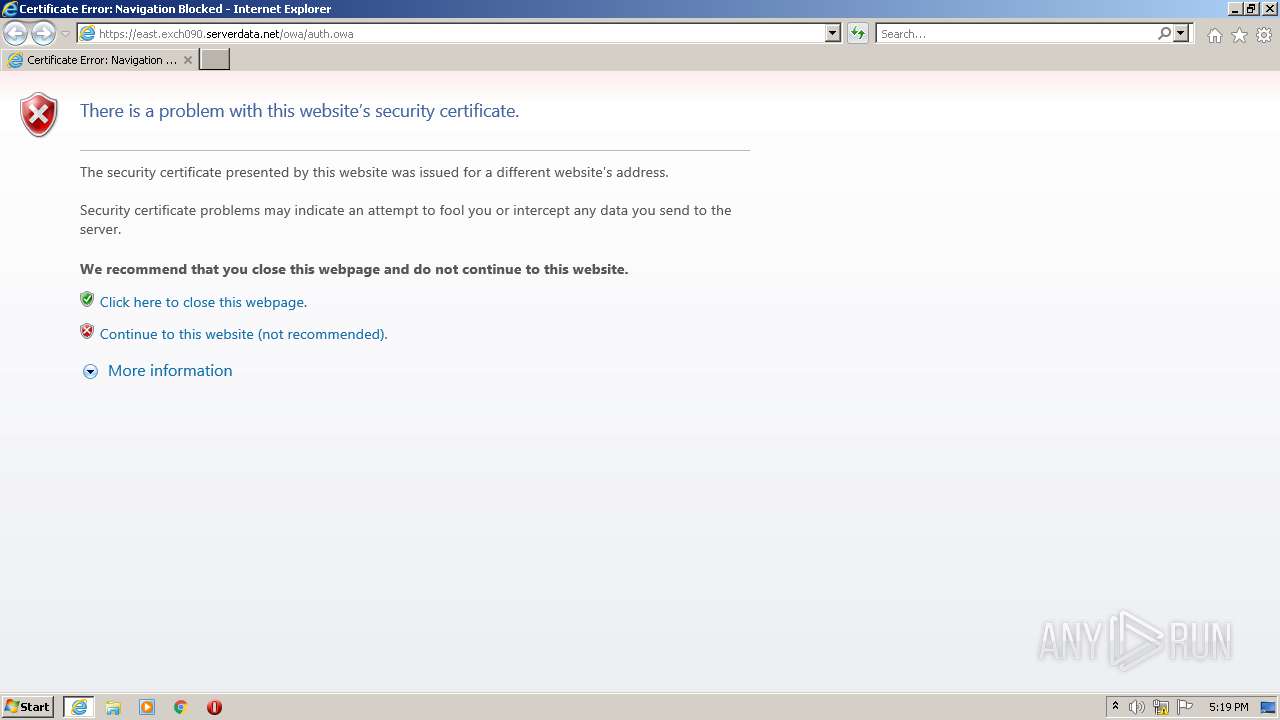Image resolution: width=1280 pixels, height=720 pixels.
Task: Click the page icon in the address bar
Action: [x=87, y=34]
